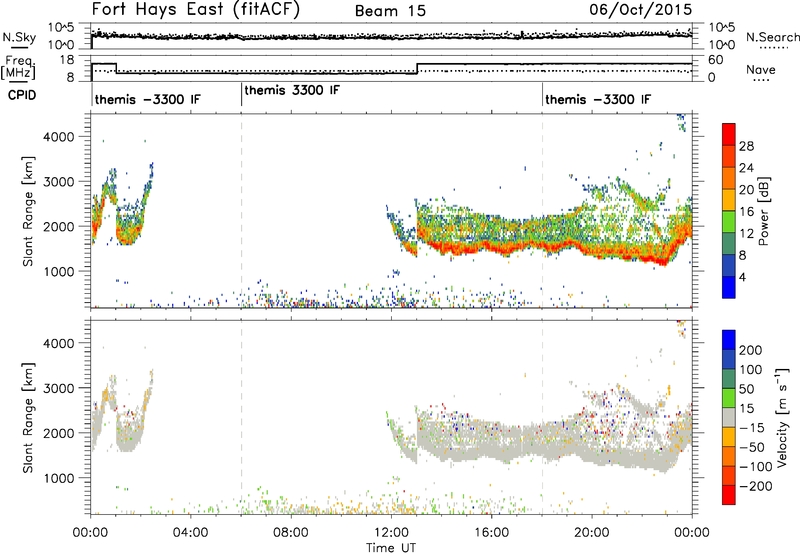The image size is (800, 554).
Task: Click velocity colorbar tick value '-200'
Action: pos(755,486)
